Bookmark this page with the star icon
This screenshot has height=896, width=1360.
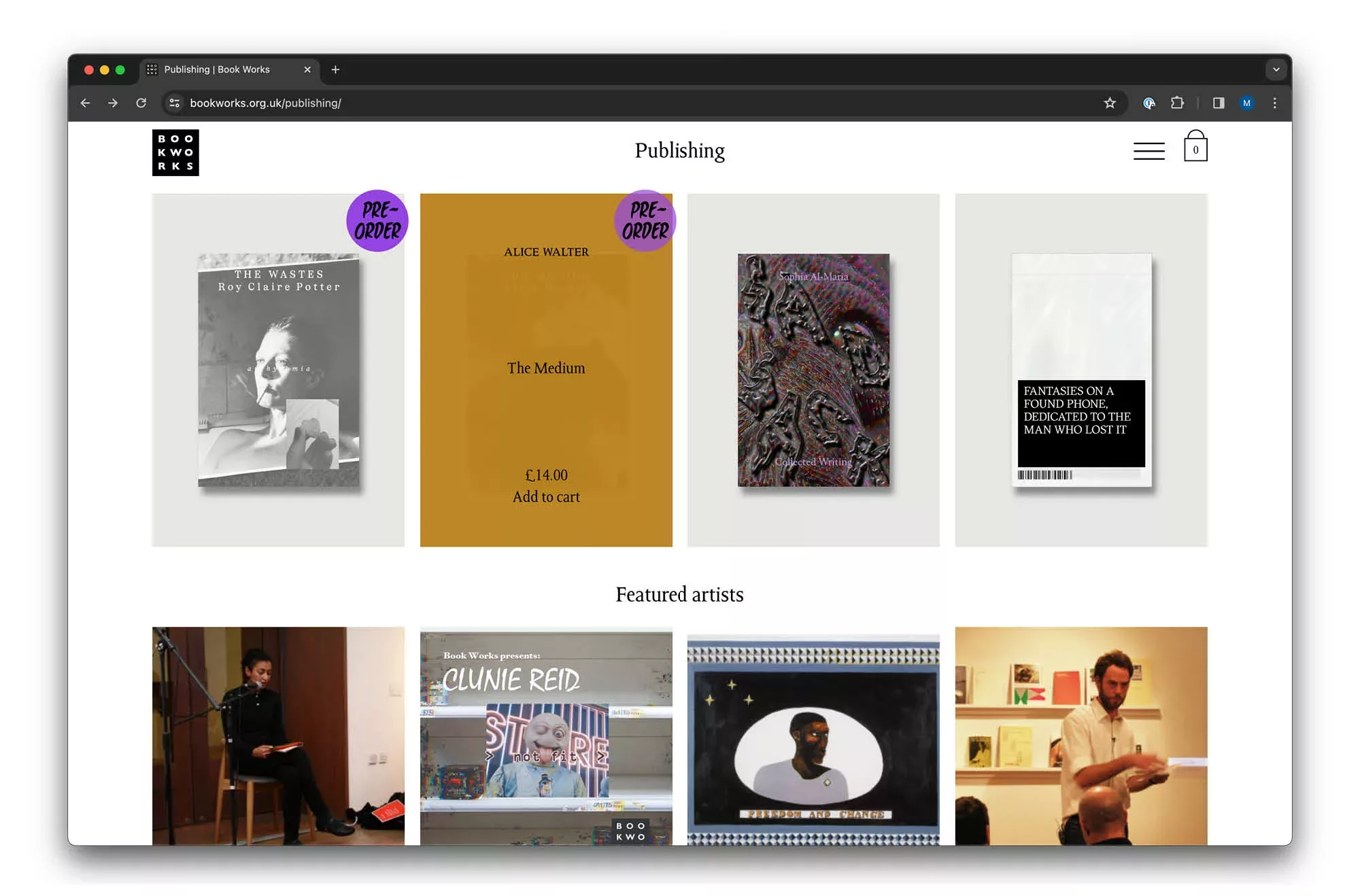tap(1108, 103)
